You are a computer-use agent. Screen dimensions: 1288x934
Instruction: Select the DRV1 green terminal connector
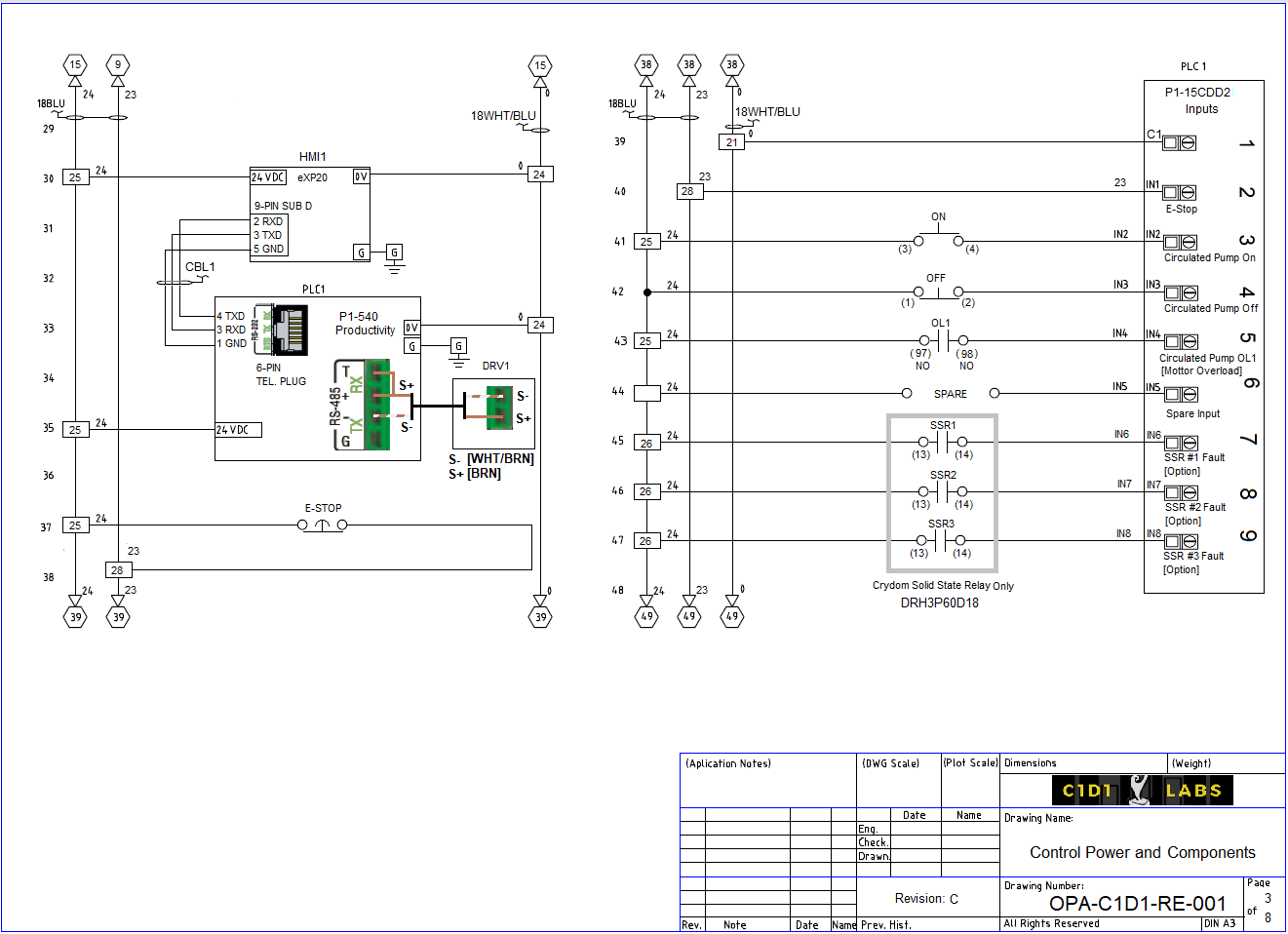tap(499, 408)
